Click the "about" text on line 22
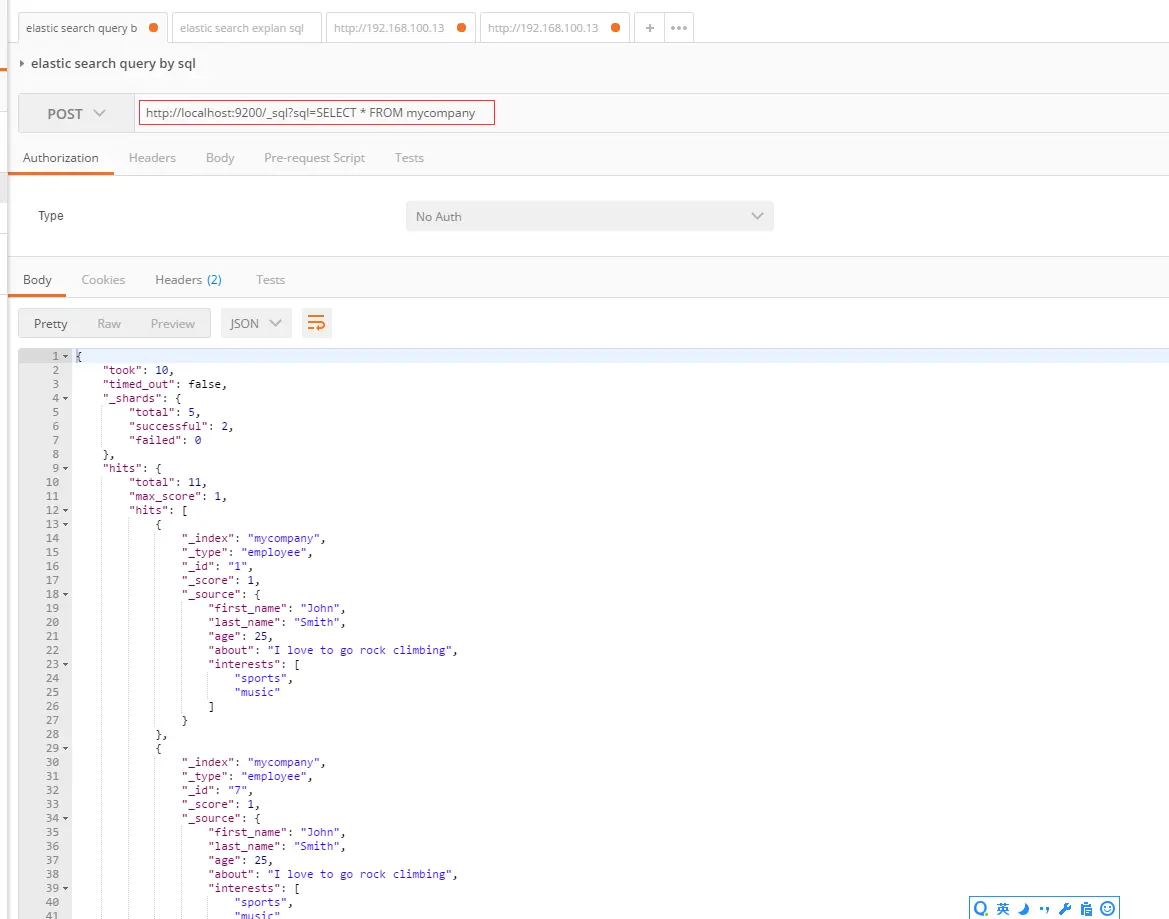 pyautogui.click(x=333, y=651)
